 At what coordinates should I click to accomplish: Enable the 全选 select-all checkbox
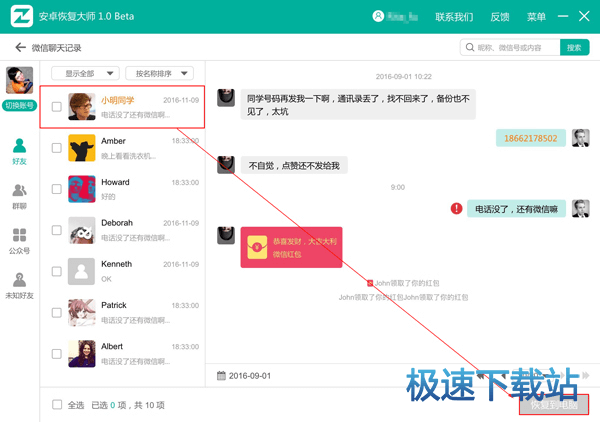[57, 405]
